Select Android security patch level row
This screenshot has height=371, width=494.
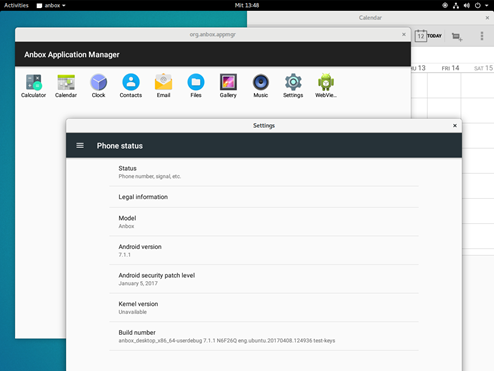(264, 279)
